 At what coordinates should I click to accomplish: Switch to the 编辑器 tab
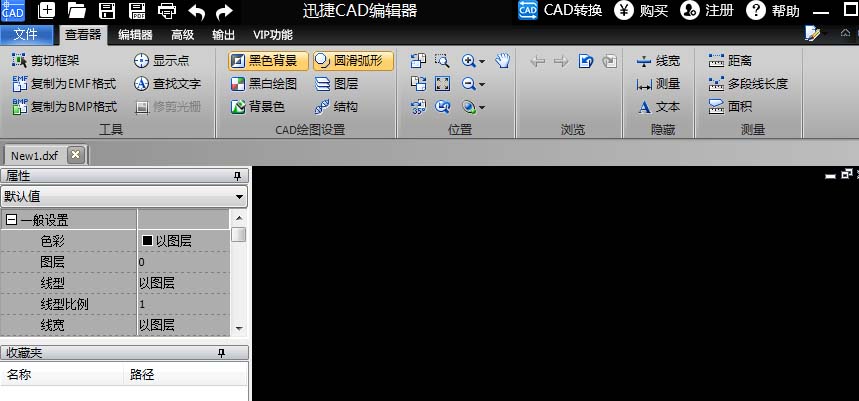coord(135,35)
